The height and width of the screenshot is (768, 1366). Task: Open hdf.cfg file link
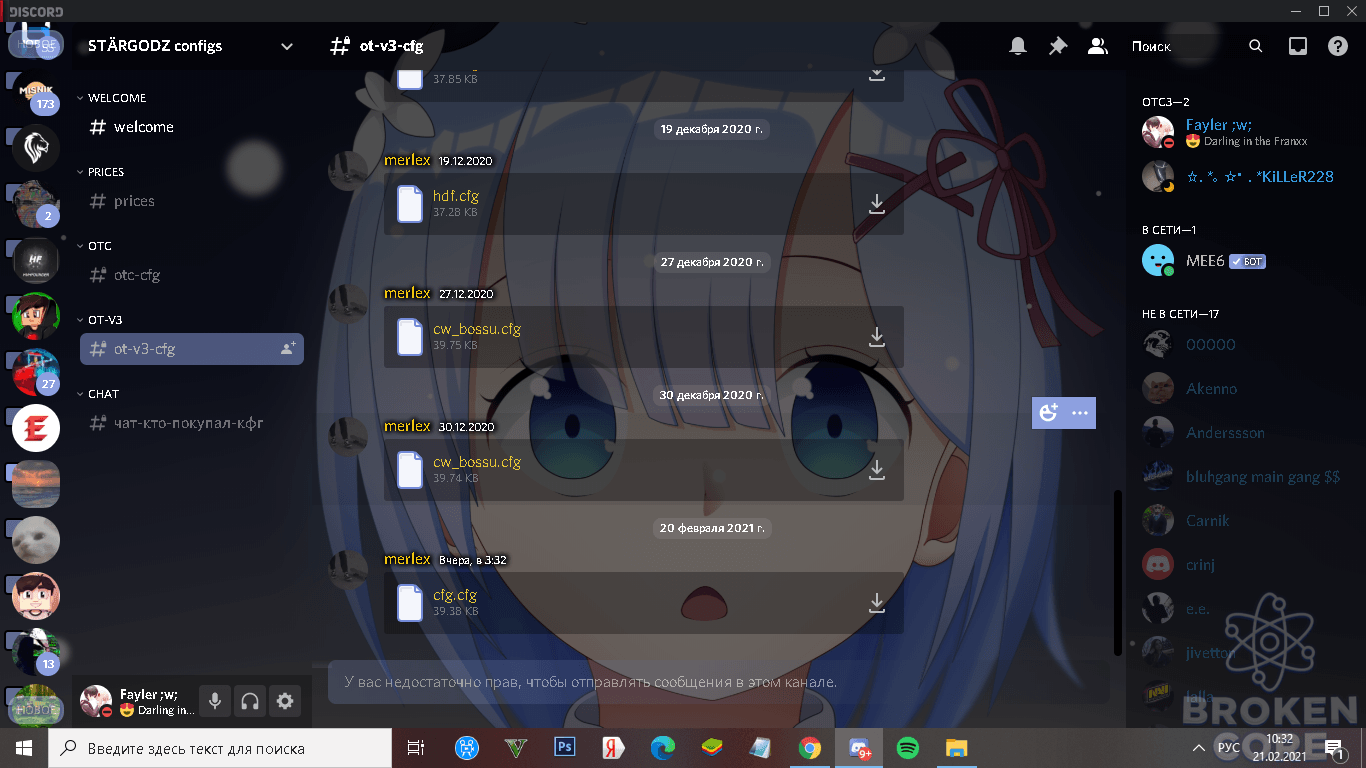[x=456, y=196]
